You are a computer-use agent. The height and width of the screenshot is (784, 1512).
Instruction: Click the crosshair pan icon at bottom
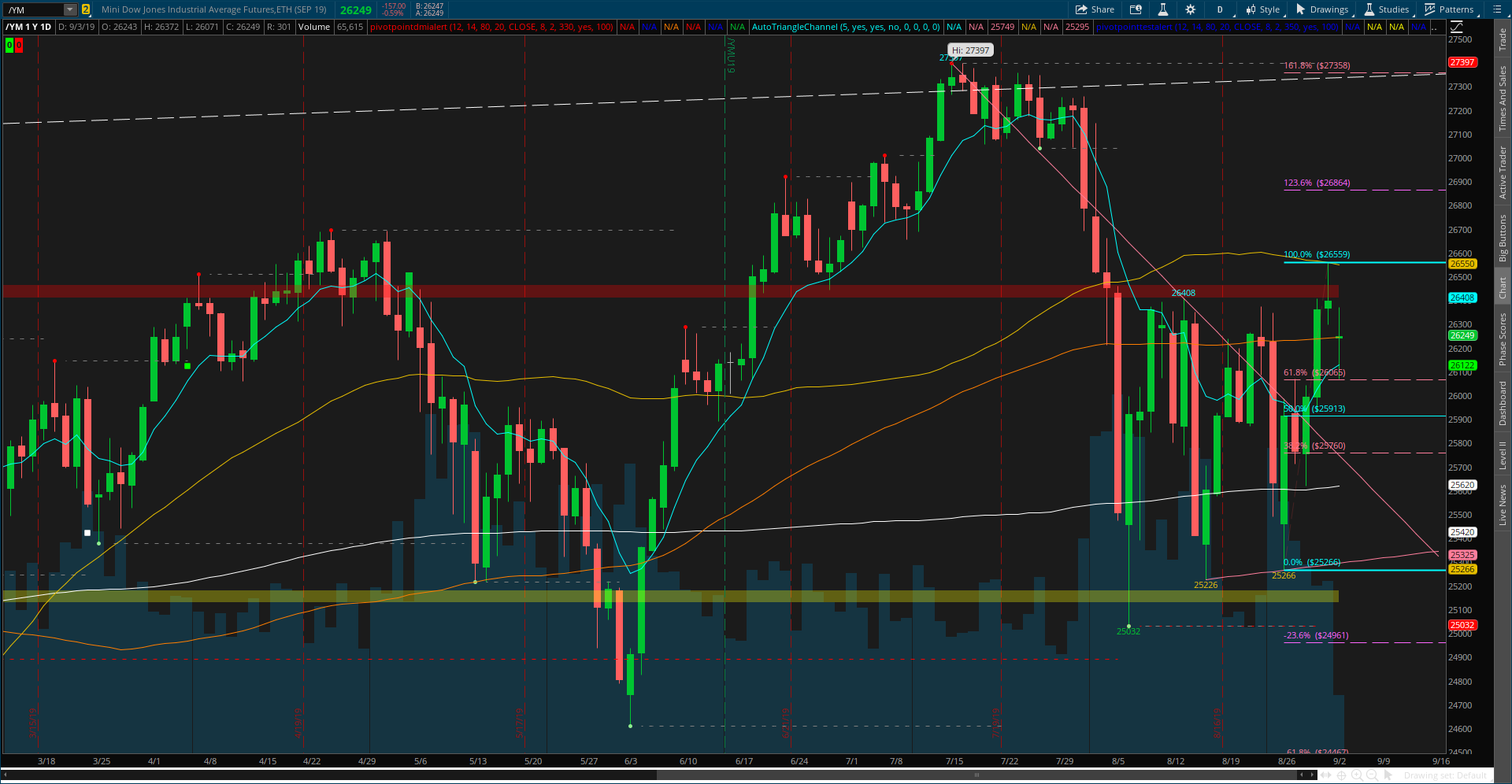coord(1341,775)
